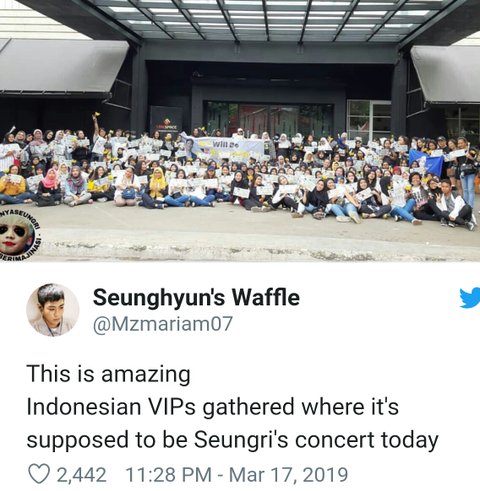Open the 11:28 PM tweet time
Screen dimensions: 480x491
pos(168,475)
